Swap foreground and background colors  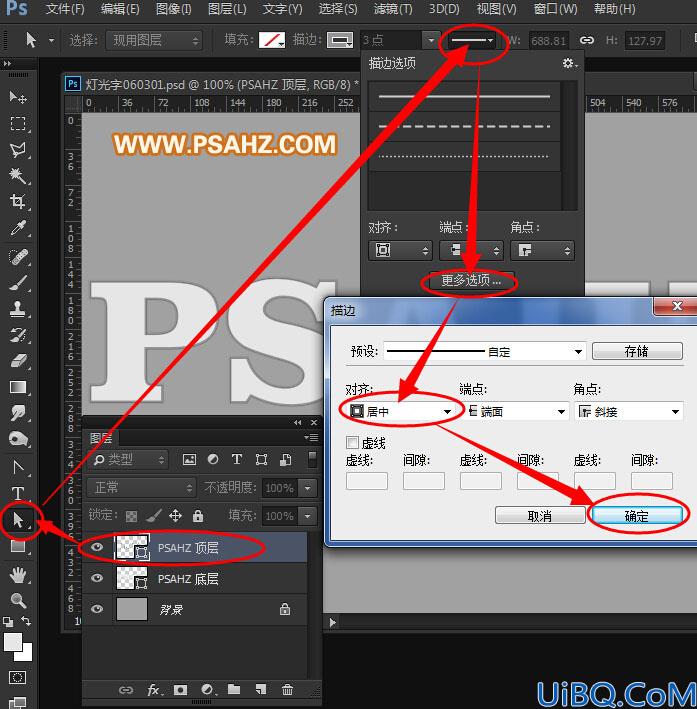click(x=26, y=621)
